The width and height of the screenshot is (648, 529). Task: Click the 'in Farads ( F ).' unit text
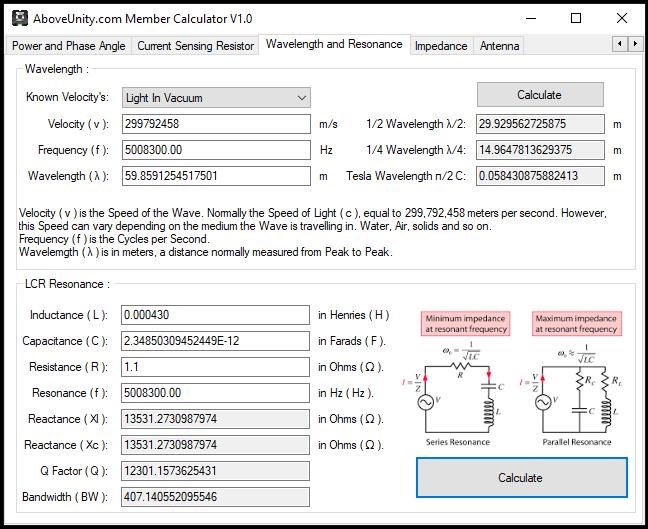[x=352, y=341]
